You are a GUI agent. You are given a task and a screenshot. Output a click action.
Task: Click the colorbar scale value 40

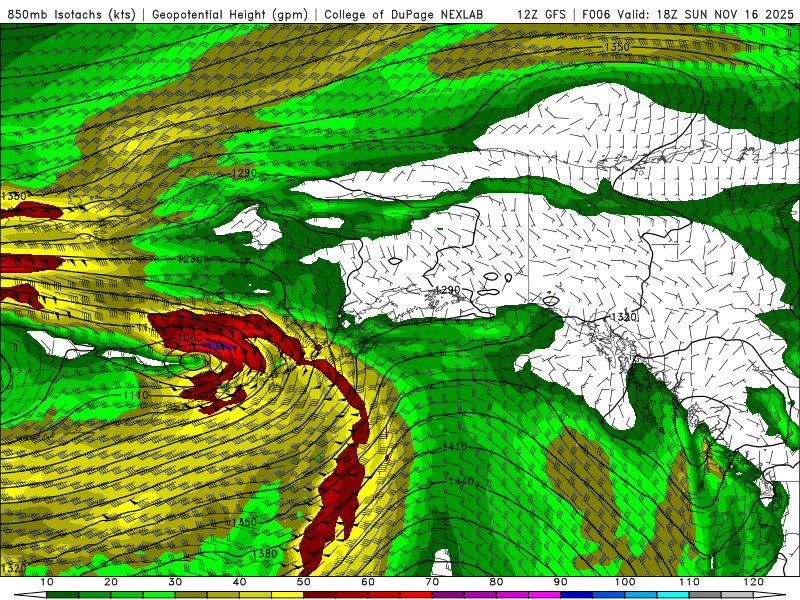[x=239, y=582]
